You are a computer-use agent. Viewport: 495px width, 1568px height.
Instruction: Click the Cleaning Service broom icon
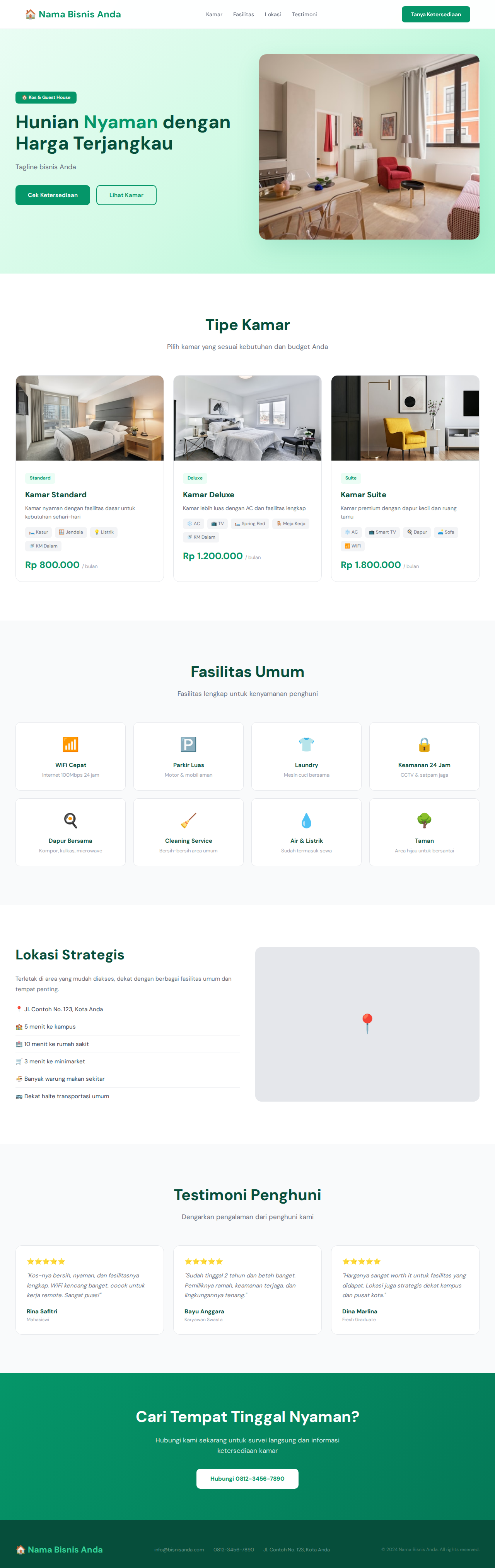pos(188,820)
